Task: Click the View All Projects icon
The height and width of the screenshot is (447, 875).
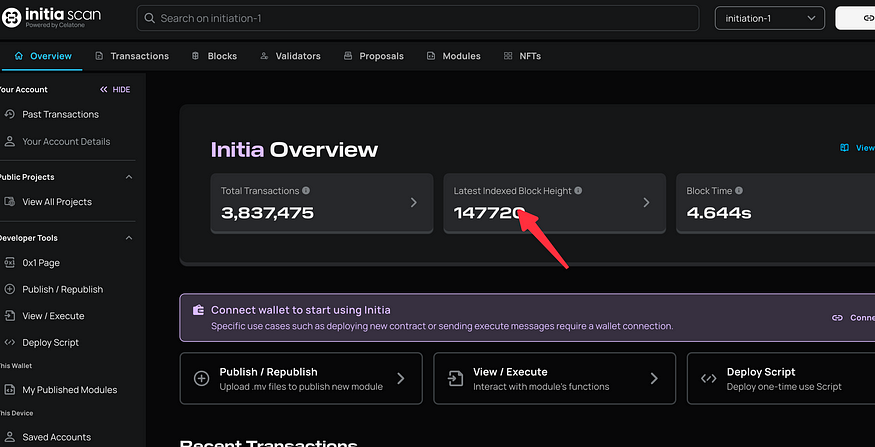Action: (x=9, y=201)
